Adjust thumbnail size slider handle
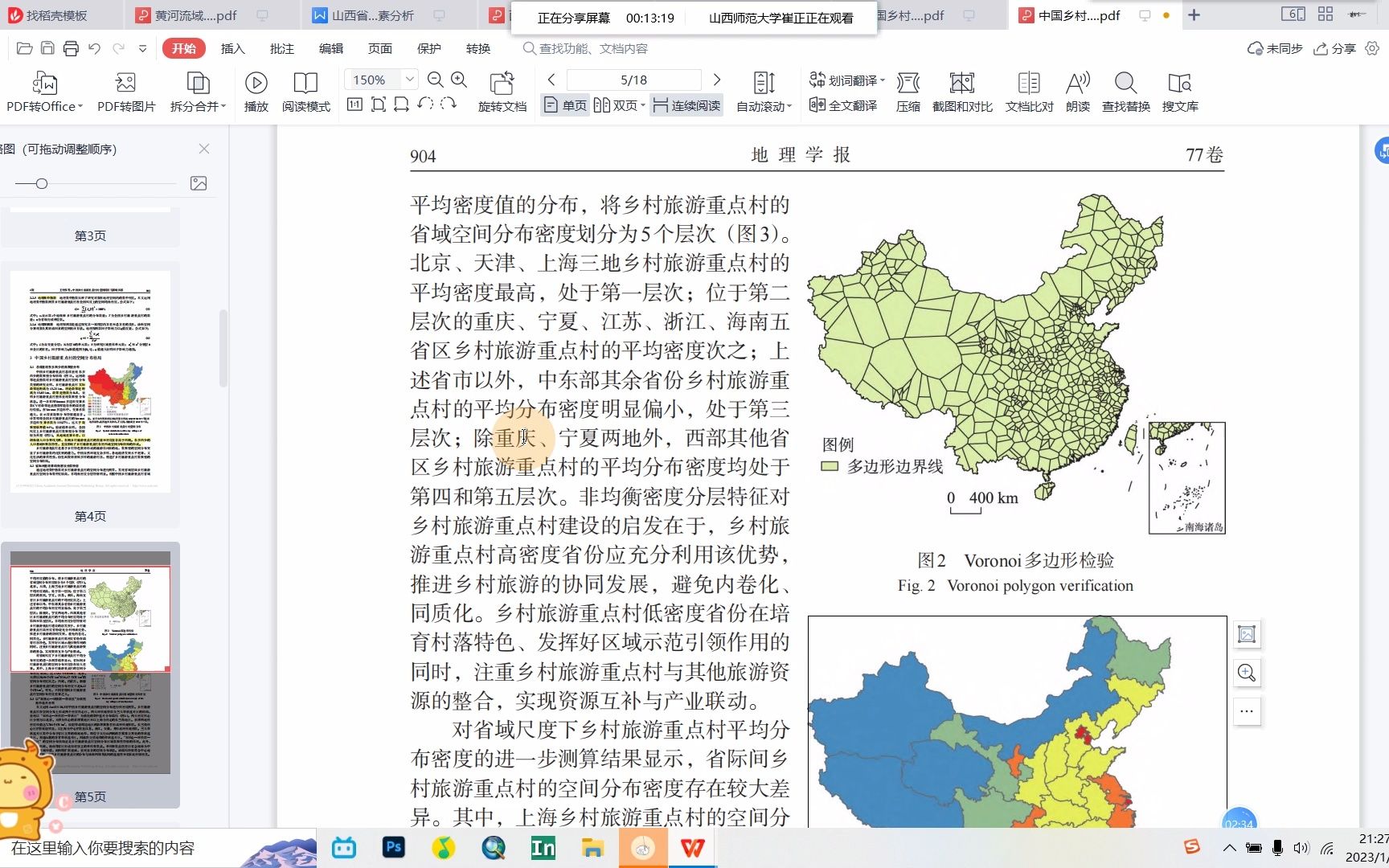1389x868 pixels. click(x=42, y=183)
